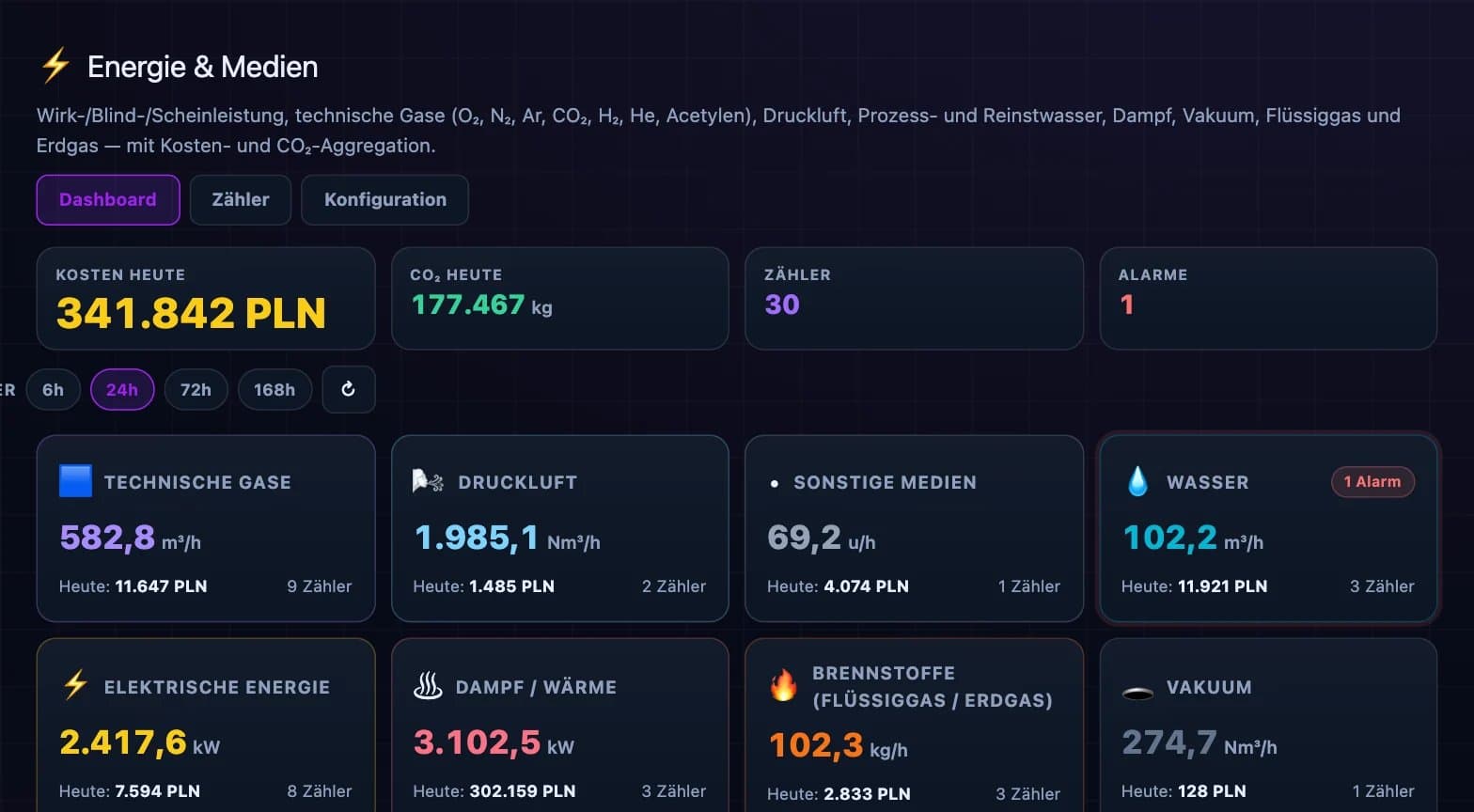1474x812 pixels.
Task: Select the 72h time range
Action: point(196,389)
